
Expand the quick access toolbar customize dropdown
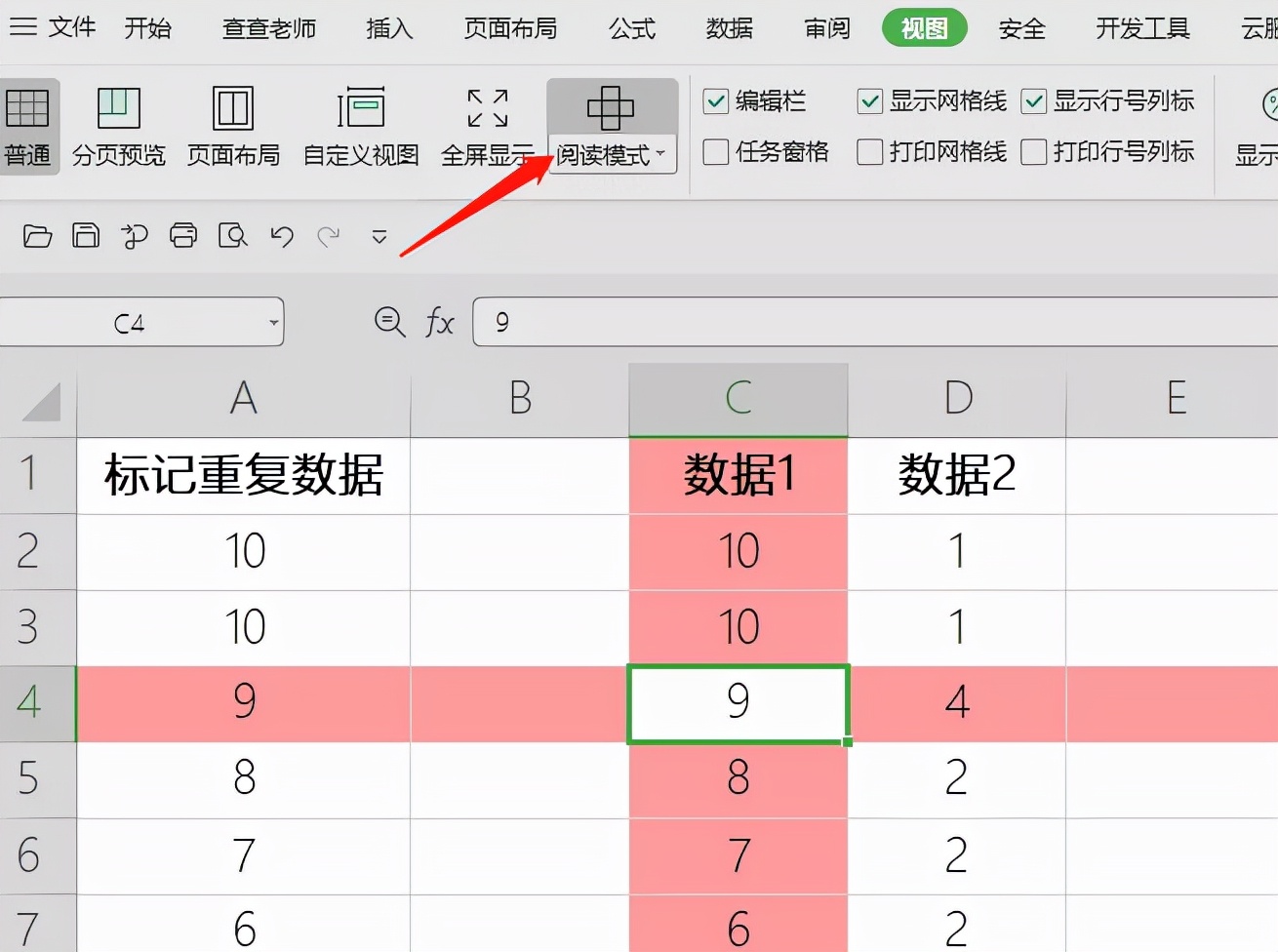point(379,236)
